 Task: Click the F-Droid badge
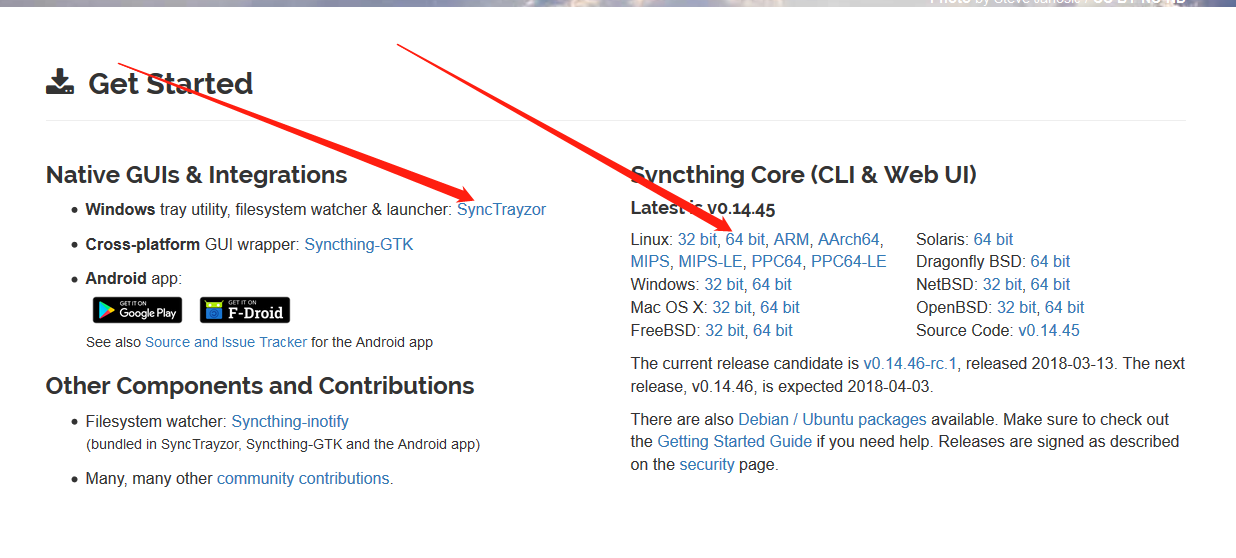(245, 310)
